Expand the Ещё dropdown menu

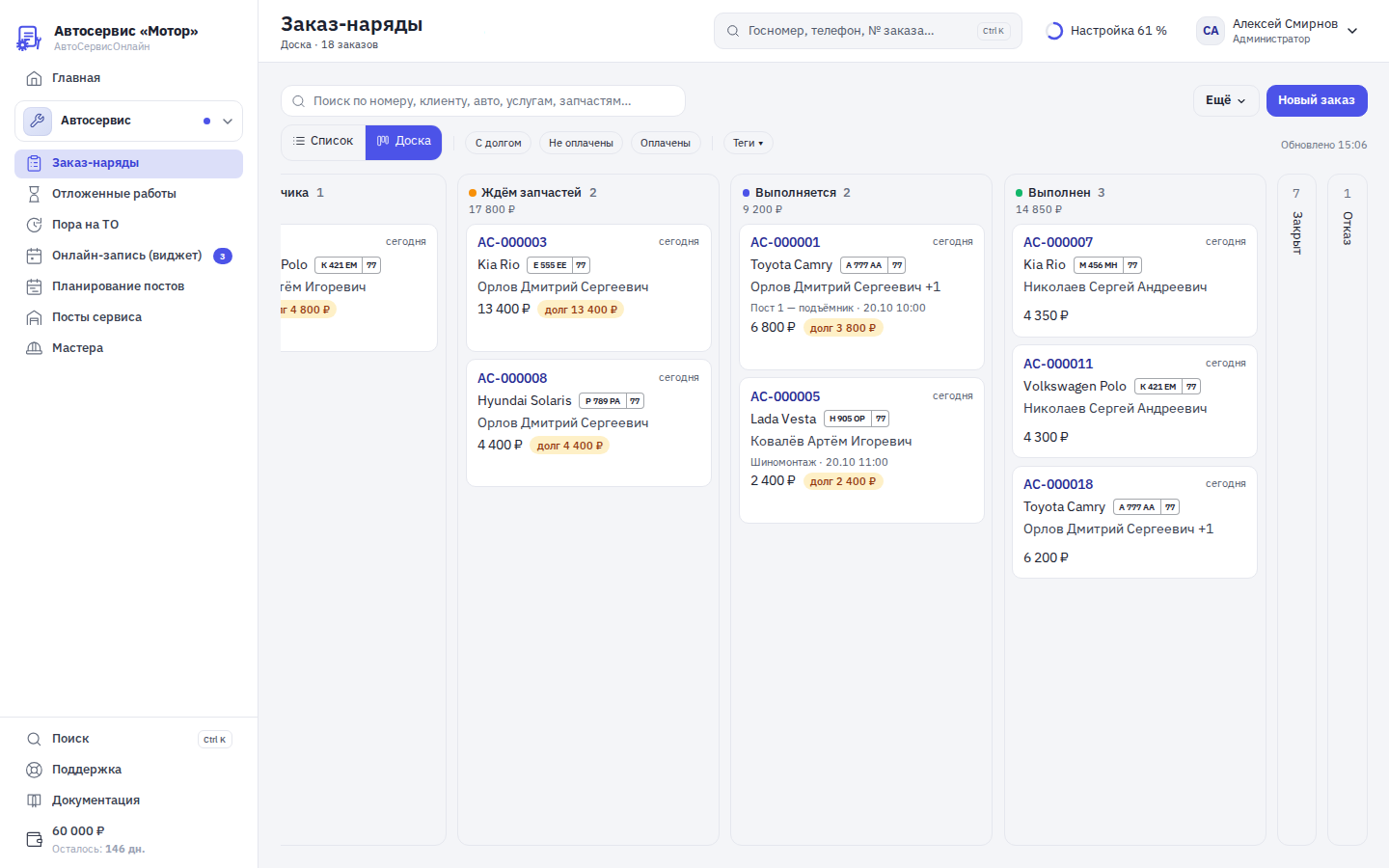[1225, 100]
